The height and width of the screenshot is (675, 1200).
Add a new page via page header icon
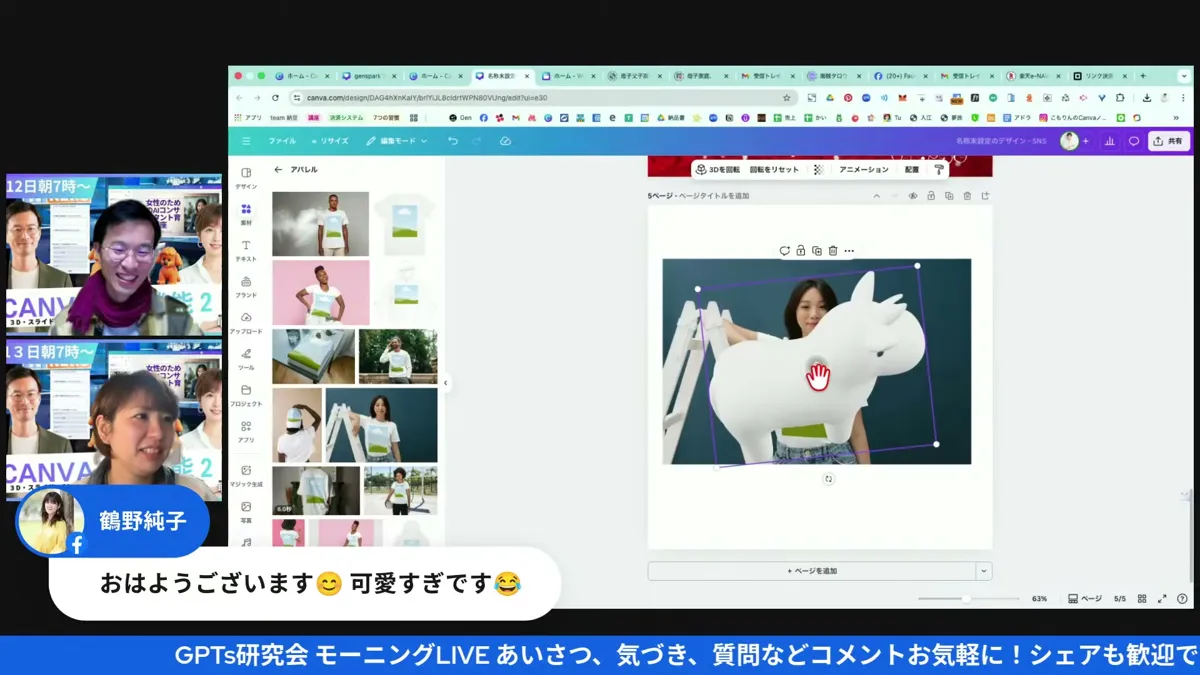(x=985, y=196)
